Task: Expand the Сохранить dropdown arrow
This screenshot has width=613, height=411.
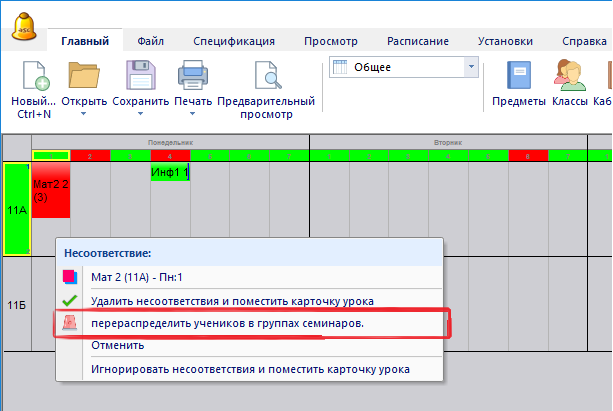Action: coord(140,114)
